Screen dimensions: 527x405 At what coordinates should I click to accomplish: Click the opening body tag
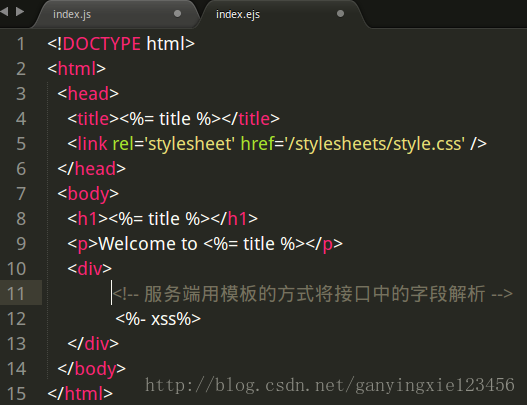[x=88, y=194]
